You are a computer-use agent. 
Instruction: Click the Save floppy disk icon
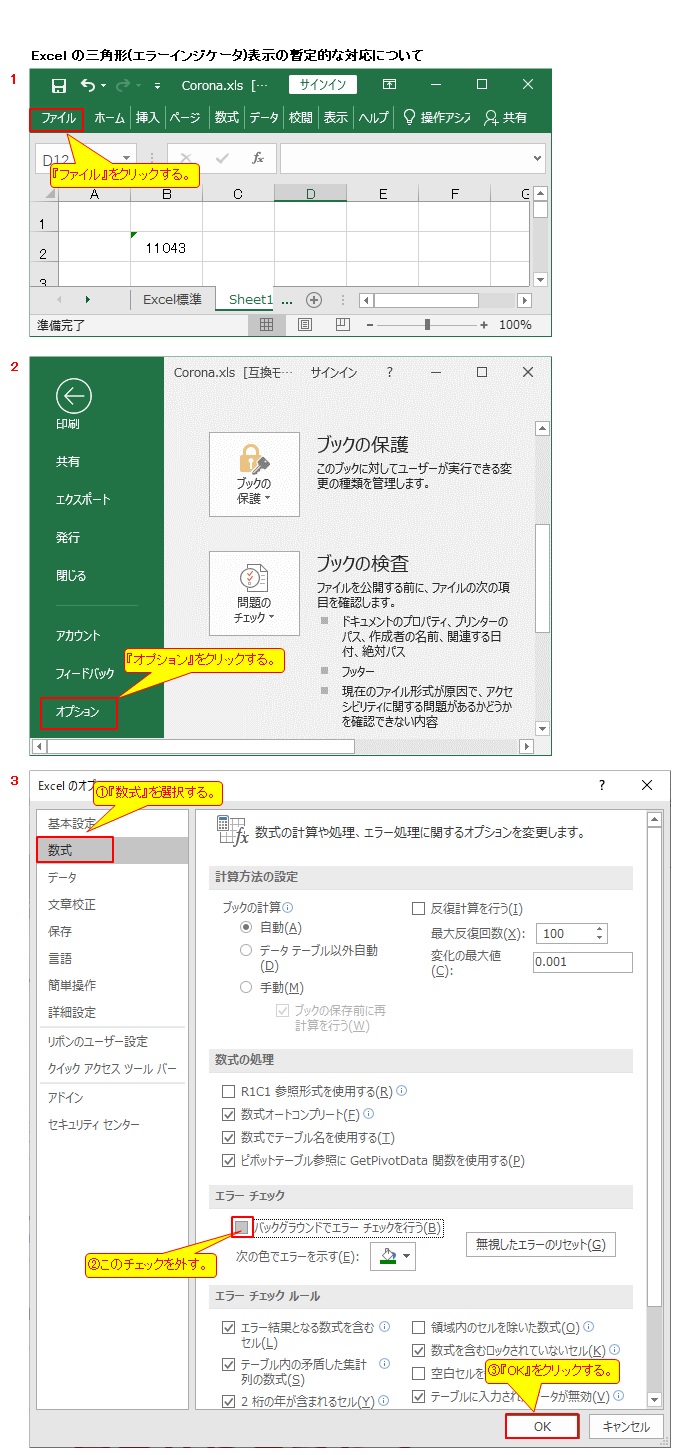pos(58,86)
